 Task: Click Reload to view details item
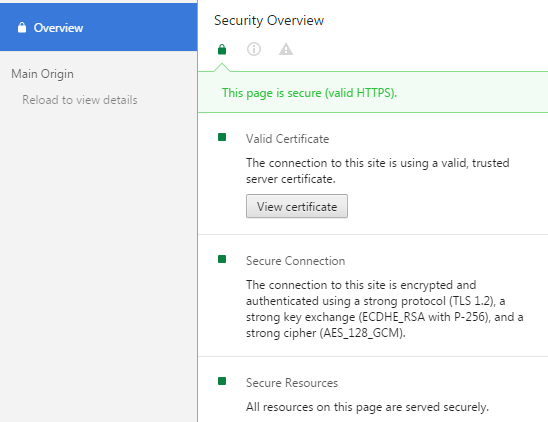80,100
